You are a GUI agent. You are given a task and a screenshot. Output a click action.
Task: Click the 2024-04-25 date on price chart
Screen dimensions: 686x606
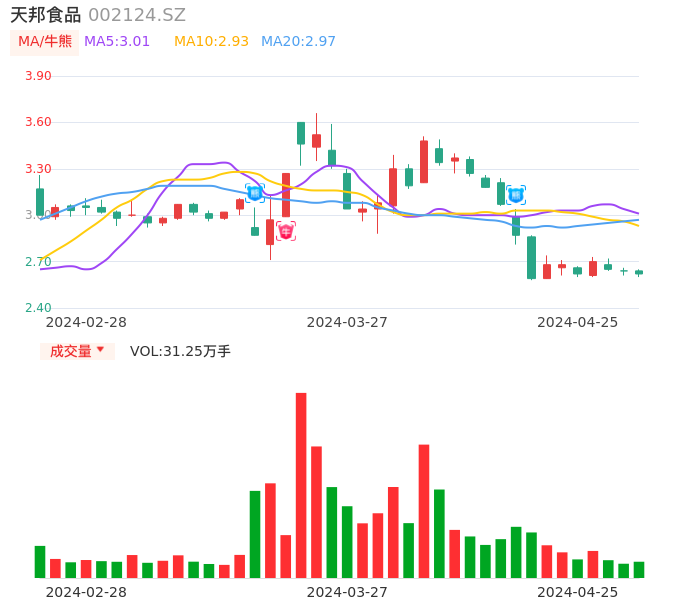click(x=577, y=322)
